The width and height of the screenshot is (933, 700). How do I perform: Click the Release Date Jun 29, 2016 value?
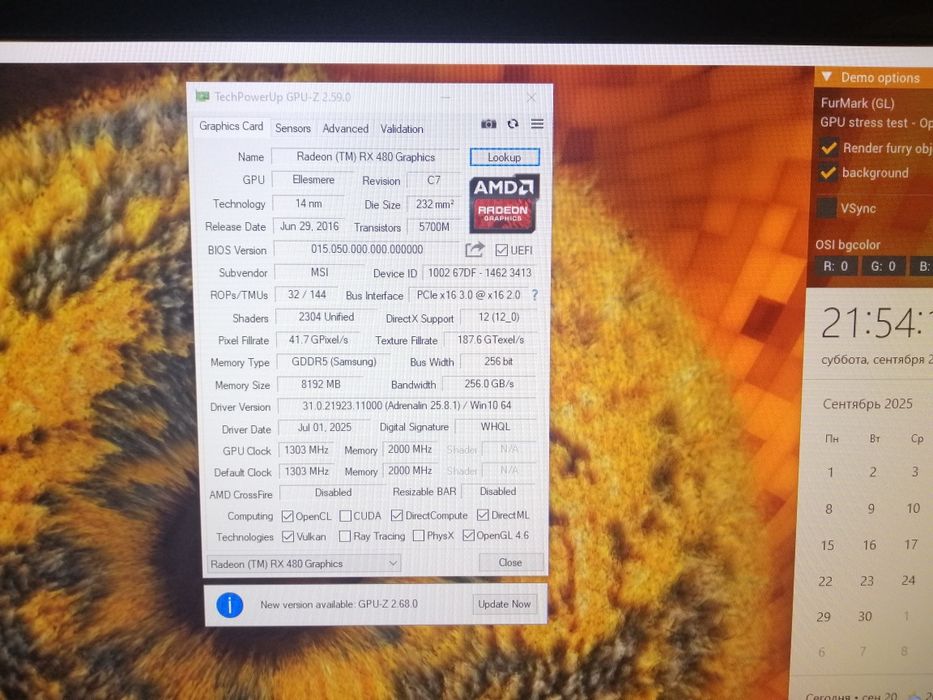309,226
